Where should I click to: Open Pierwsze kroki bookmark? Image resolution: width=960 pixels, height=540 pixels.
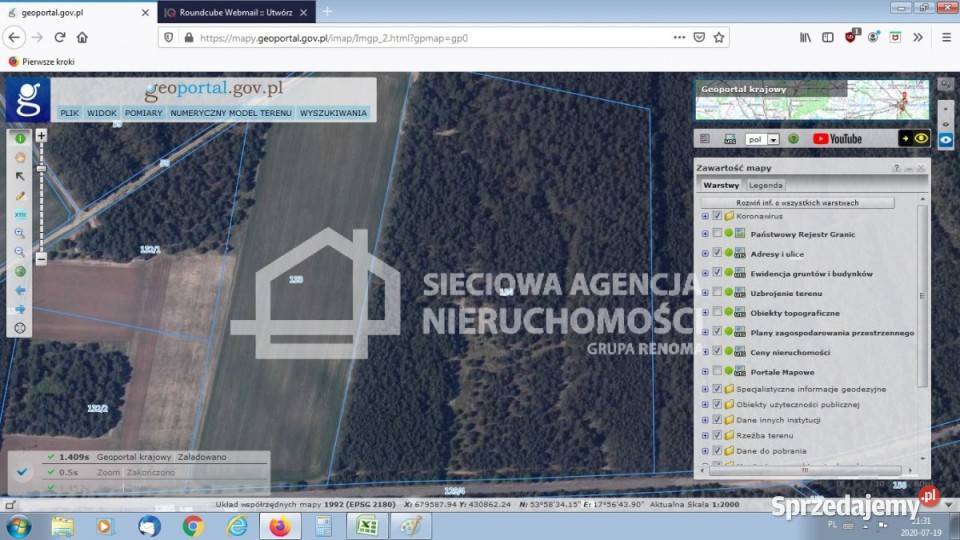tap(42, 61)
